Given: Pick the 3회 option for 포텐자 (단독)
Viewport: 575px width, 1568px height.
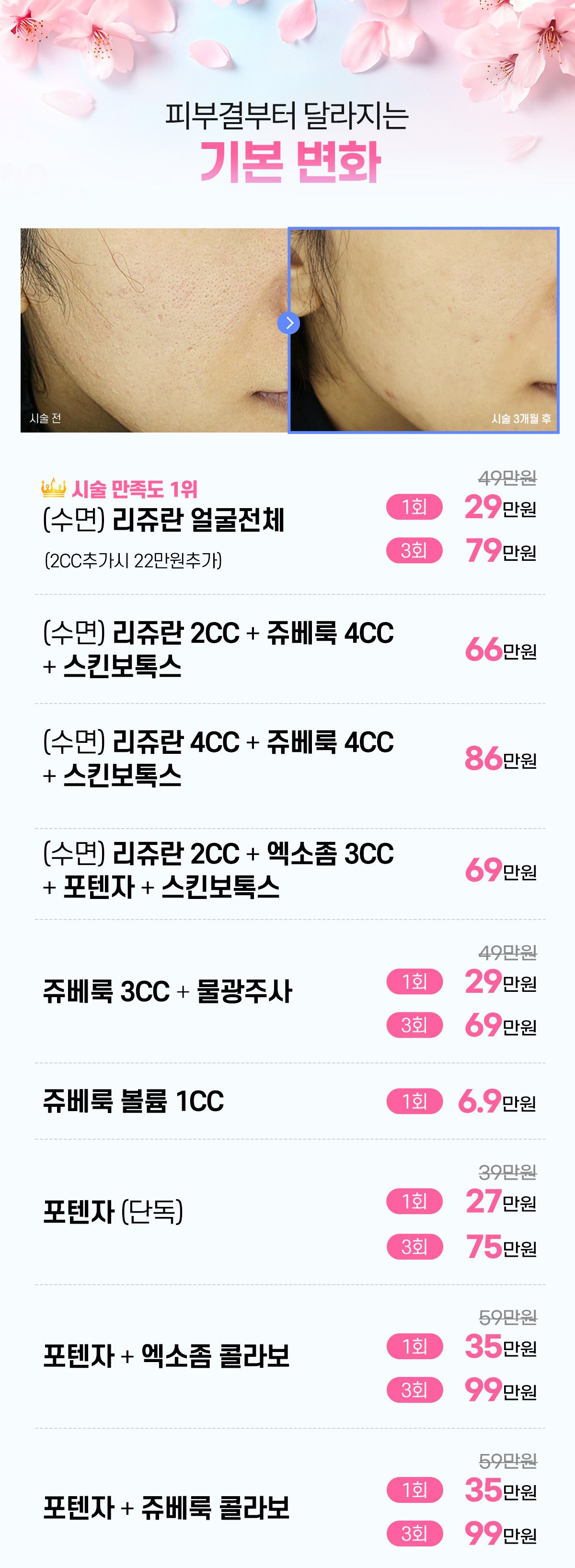Looking at the screenshot, I should pos(414,1247).
